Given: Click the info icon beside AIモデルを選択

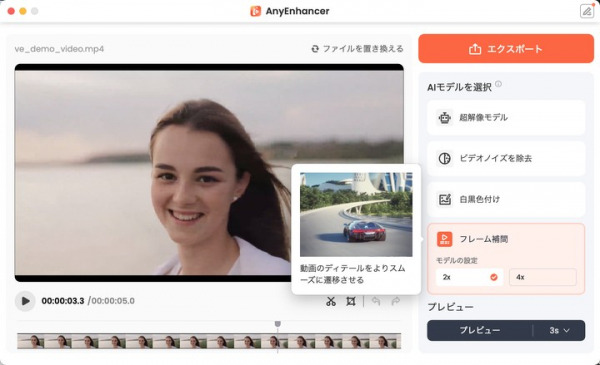Looking at the screenshot, I should (498, 84).
